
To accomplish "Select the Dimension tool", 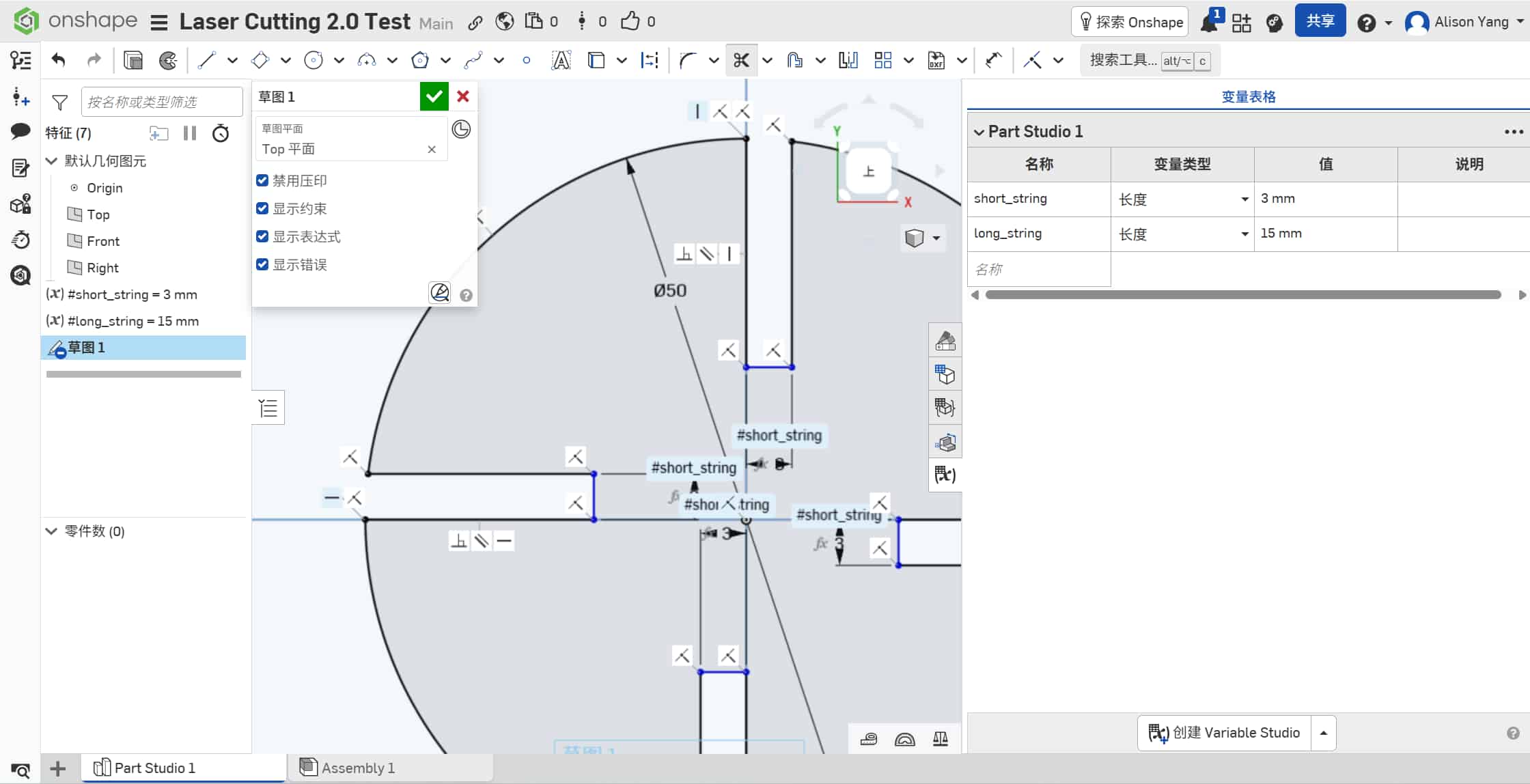I will (x=648, y=60).
